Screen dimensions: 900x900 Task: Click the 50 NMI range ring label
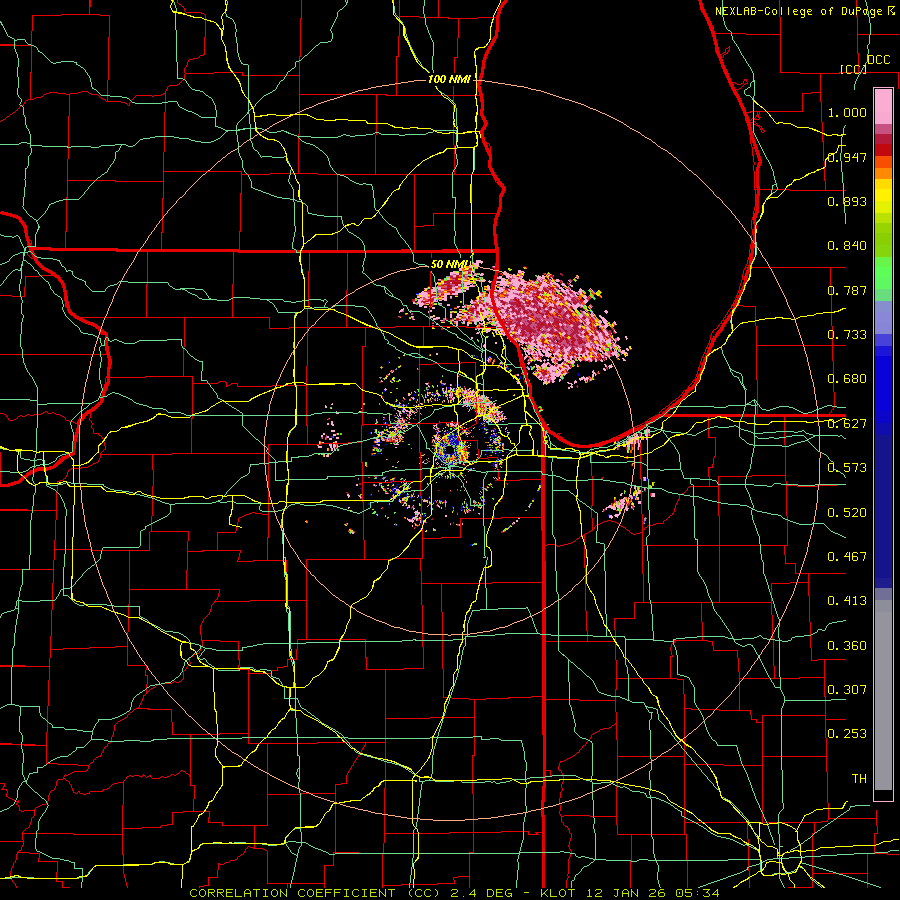(x=449, y=264)
